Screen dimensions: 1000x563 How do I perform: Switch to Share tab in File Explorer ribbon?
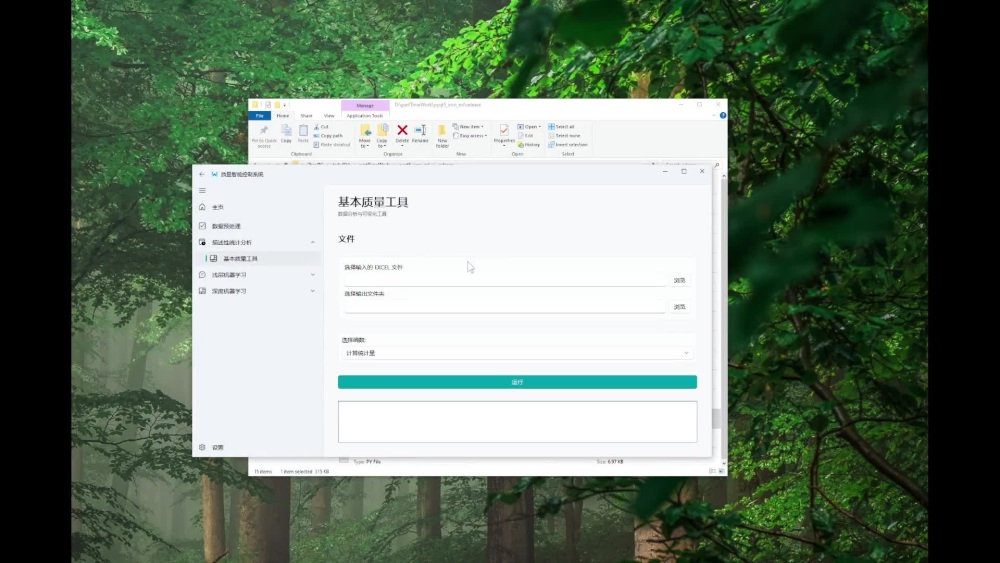coord(306,115)
